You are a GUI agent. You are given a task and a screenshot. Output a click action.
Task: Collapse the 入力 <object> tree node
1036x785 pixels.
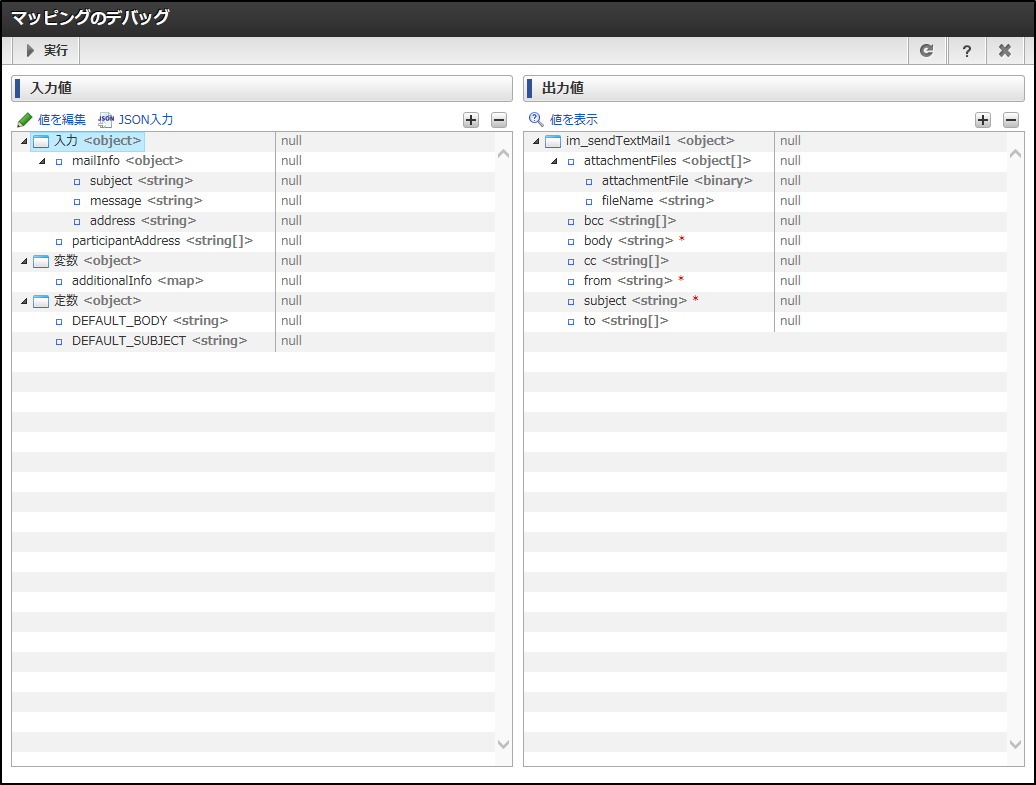pos(24,141)
